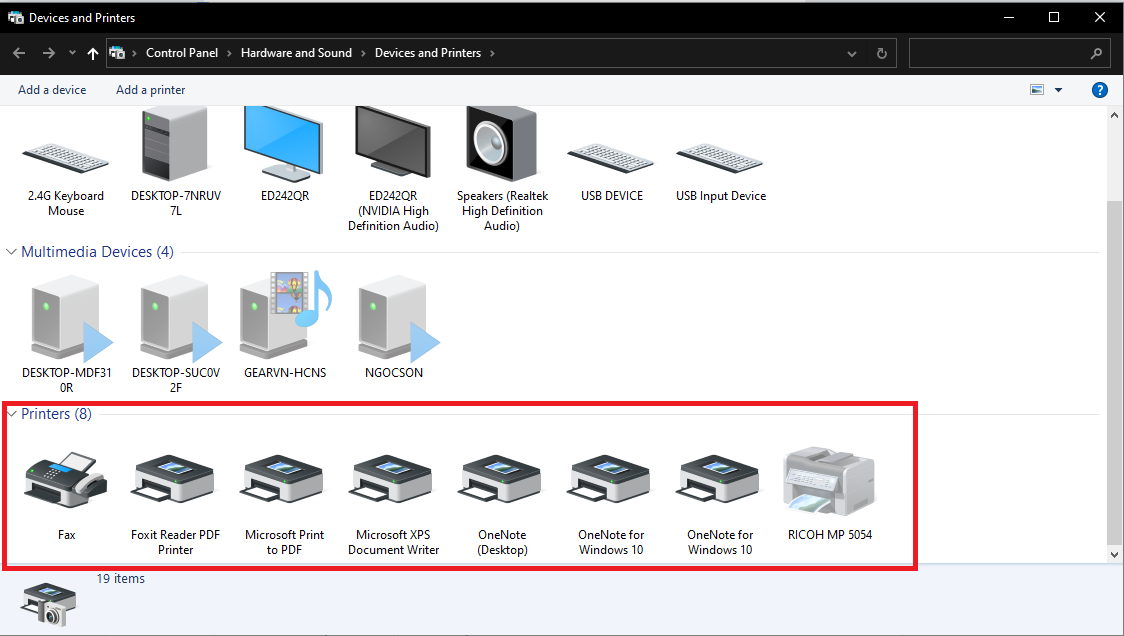Click the details pane printer-camera icon
The height and width of the screenshot is (636, 1124).
point(49,604)
